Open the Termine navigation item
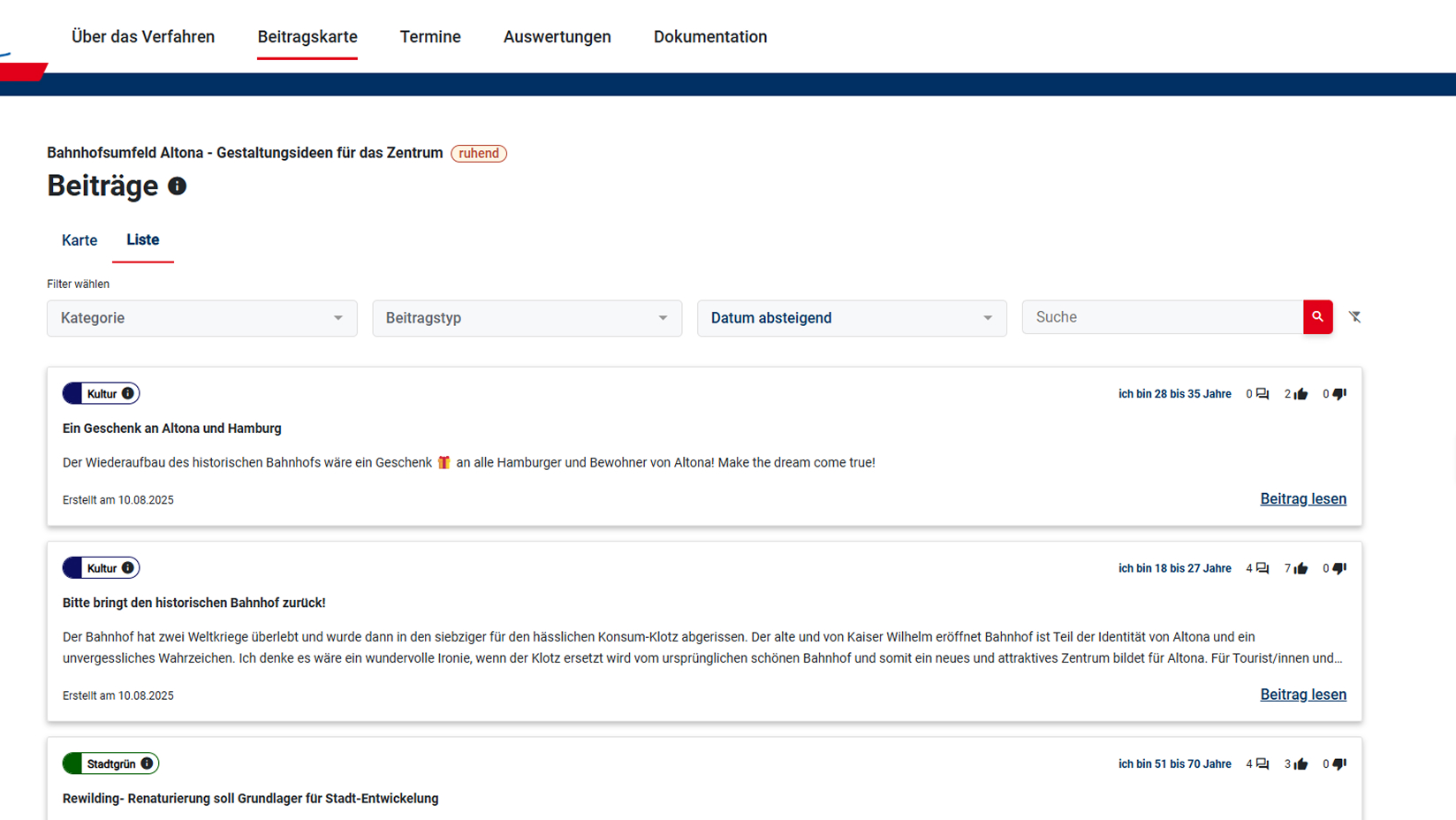 click(x=430, y=36)
